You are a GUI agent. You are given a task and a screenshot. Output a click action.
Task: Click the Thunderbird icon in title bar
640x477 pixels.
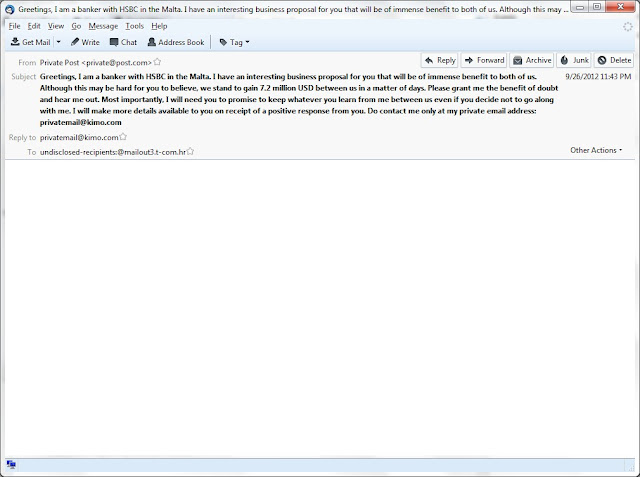pyautogui.click(x=10, y=9)
